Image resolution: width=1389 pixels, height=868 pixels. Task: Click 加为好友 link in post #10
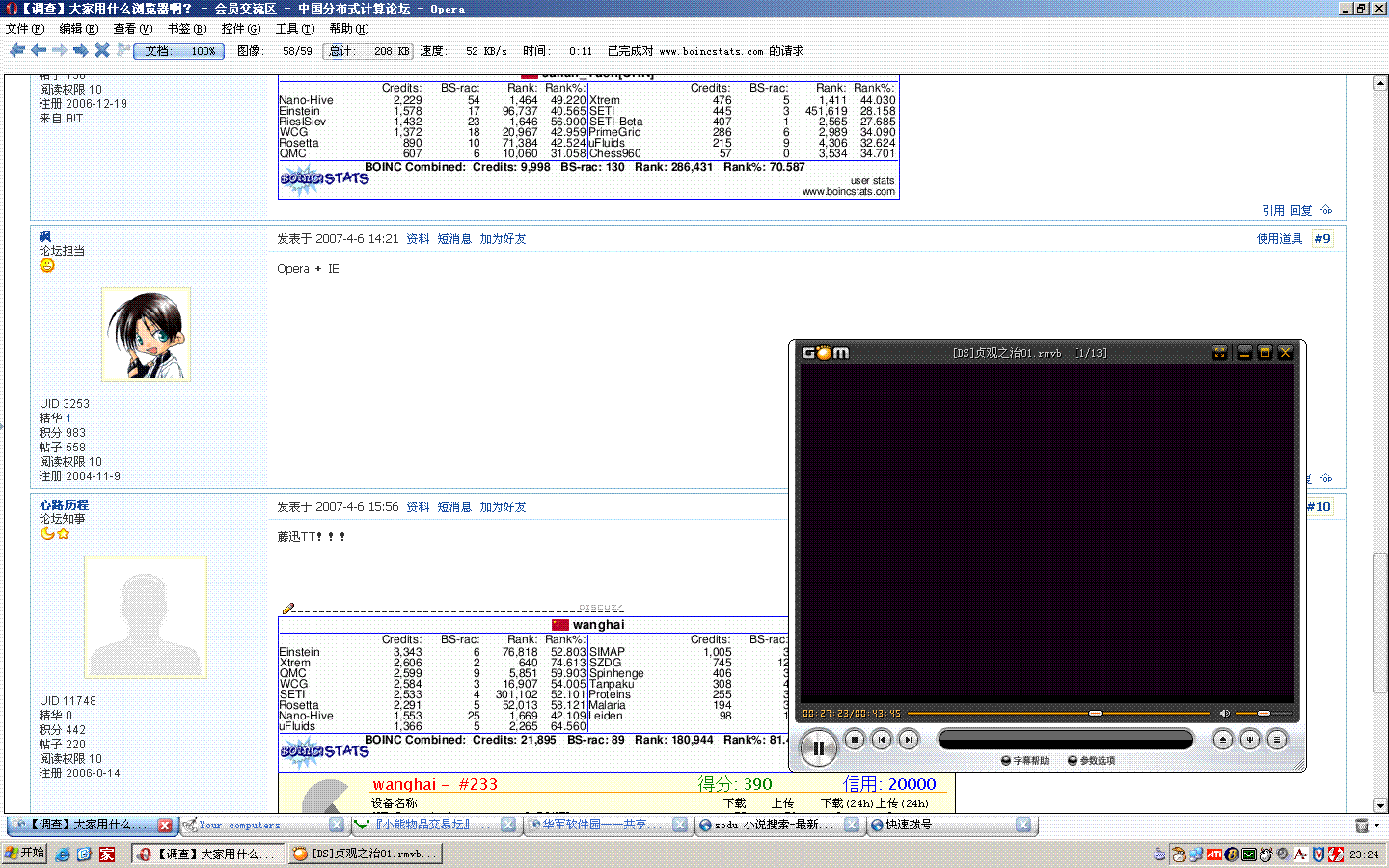(504, 507)
